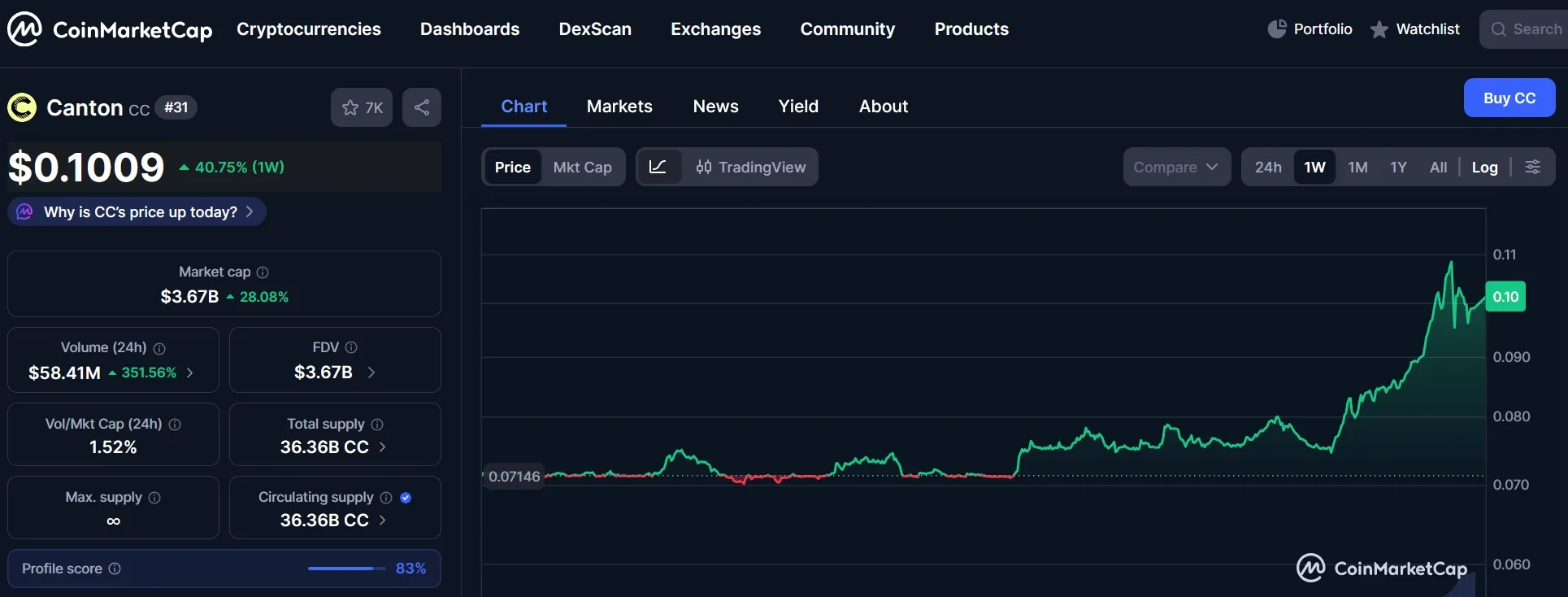Show Vol/Mkt Cap (24h) info icon
This screenshot has height=597, width=1568.
[175, 425]
